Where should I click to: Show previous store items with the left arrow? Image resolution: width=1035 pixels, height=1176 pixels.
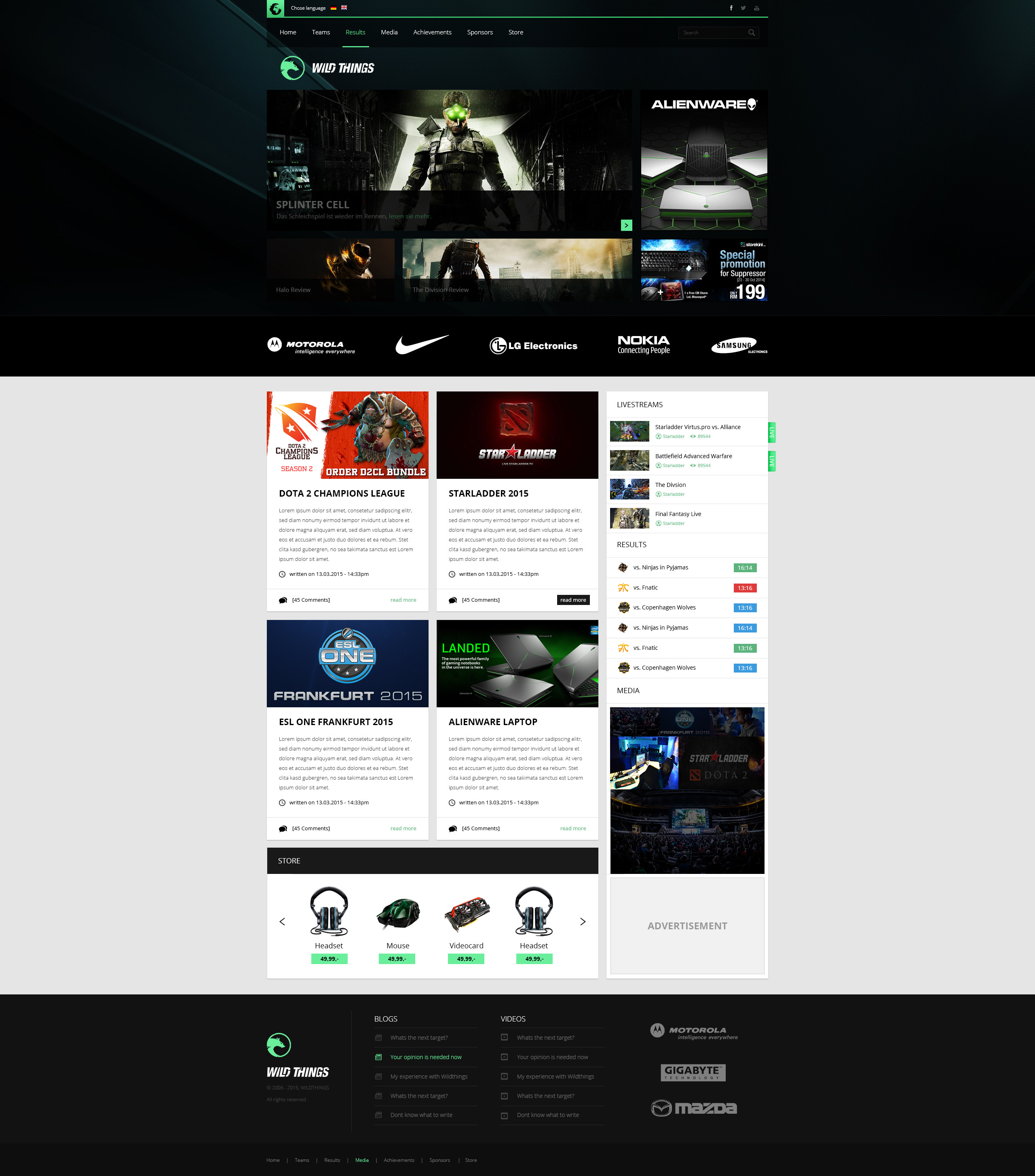click(x=283, y=922)
